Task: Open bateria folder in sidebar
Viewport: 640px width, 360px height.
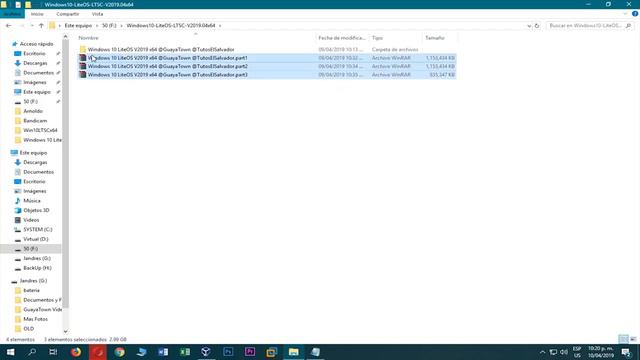Action: pos(31,290)
